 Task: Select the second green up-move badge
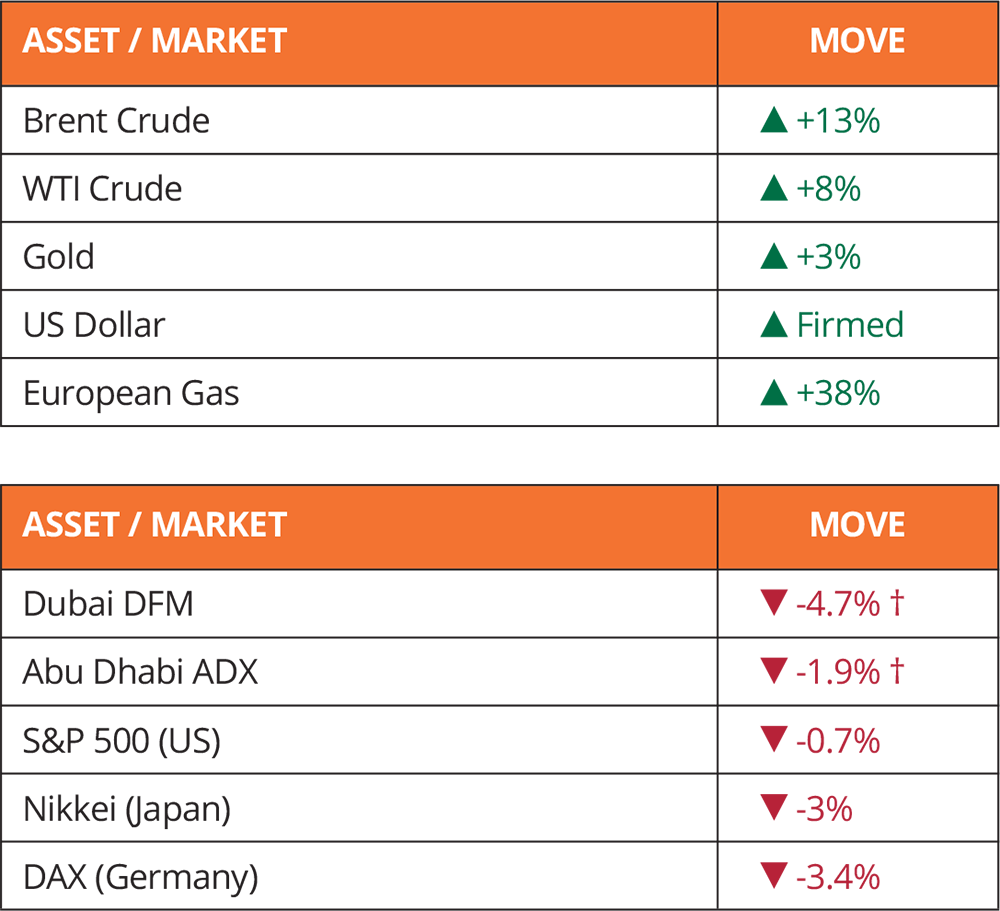[815, 188]
